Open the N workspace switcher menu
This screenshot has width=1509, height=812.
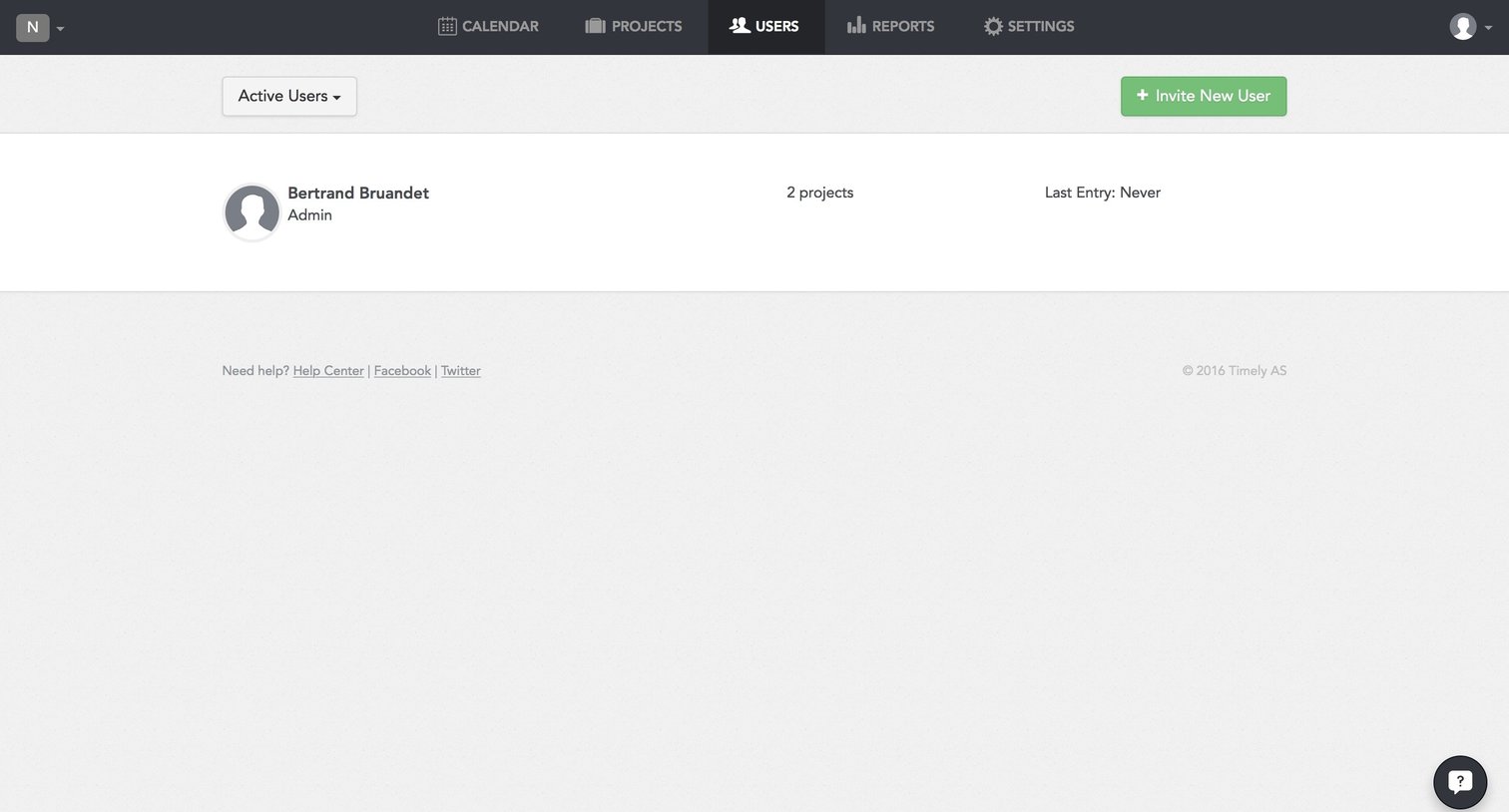pyautogui.click(x=40, y=27)
